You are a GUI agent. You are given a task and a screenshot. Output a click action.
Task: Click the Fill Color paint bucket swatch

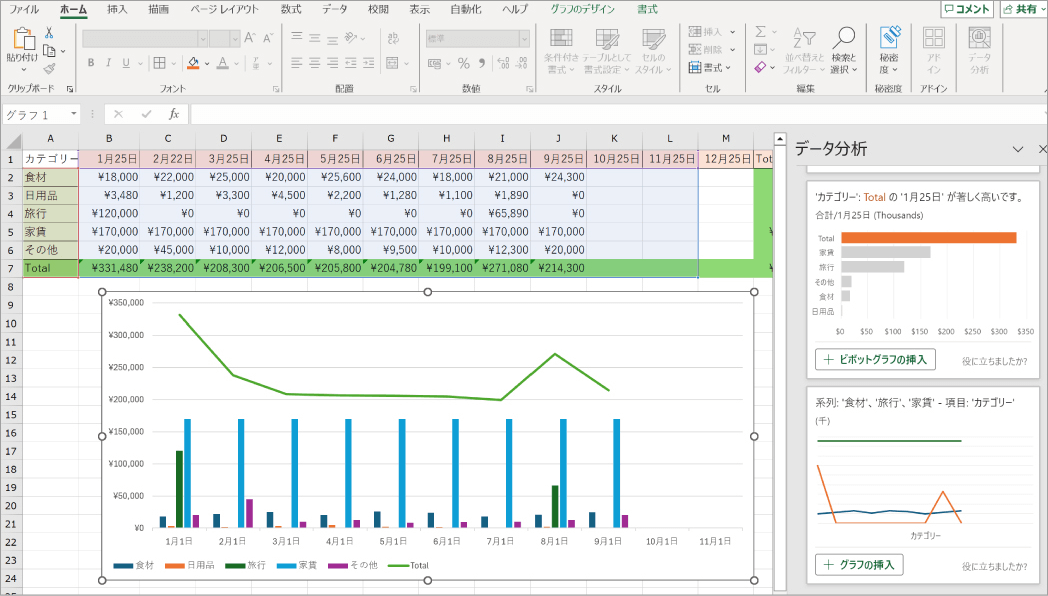(193, 63)
